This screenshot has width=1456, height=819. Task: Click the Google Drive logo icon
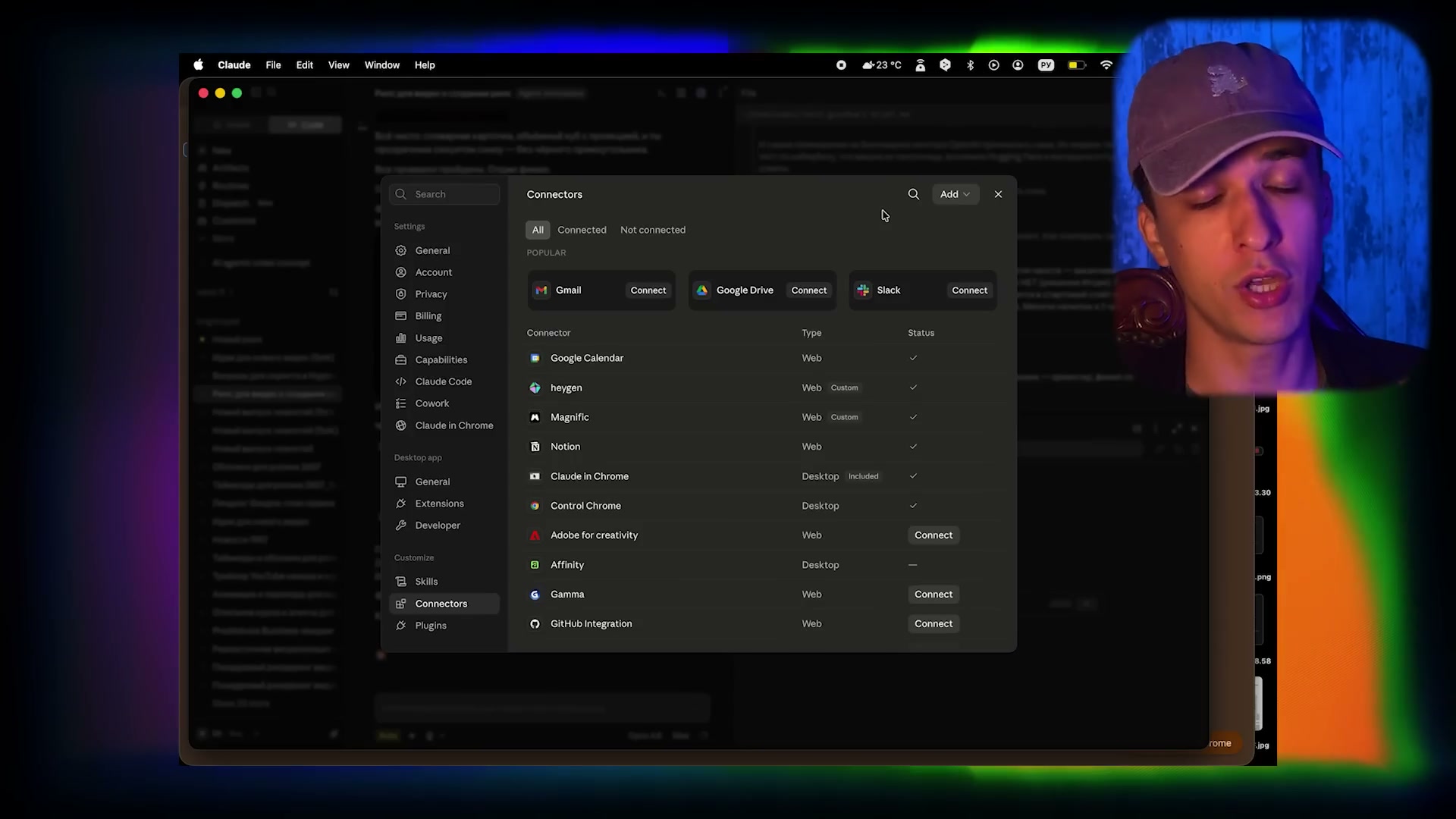point(702,290)
